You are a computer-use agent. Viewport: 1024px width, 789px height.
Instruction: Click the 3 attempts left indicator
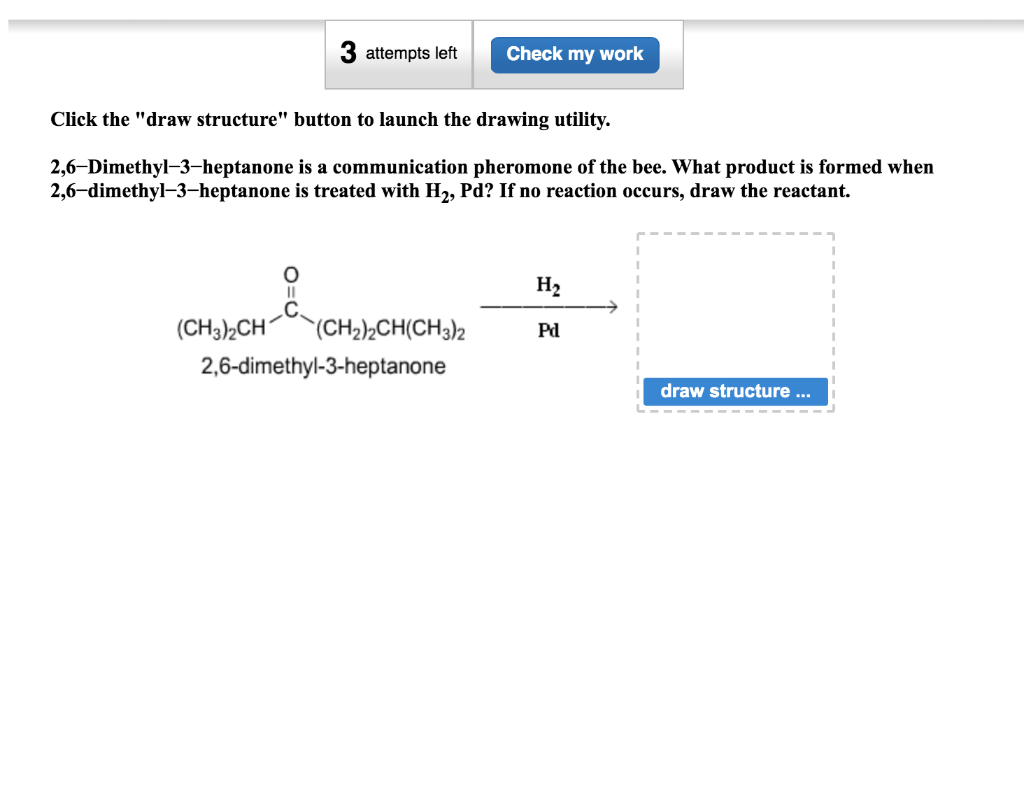point(398,53)
